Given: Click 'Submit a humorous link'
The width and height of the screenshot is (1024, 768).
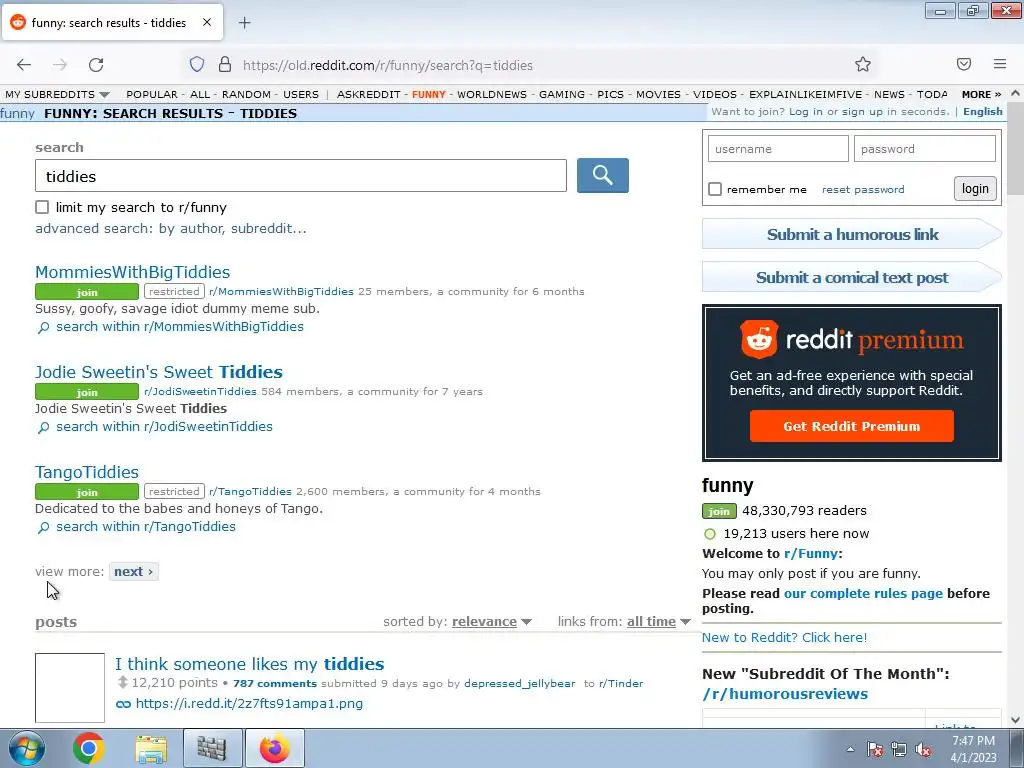Looking at the screenshot, I should [x=852, y=234].
